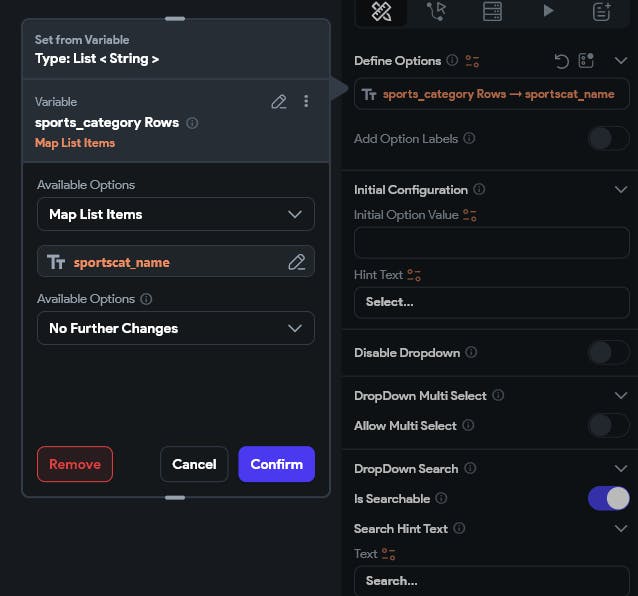This screenshot has height=596, width=638.
Task: Toggle Add Option Labels switch
Action: [608, 139]
